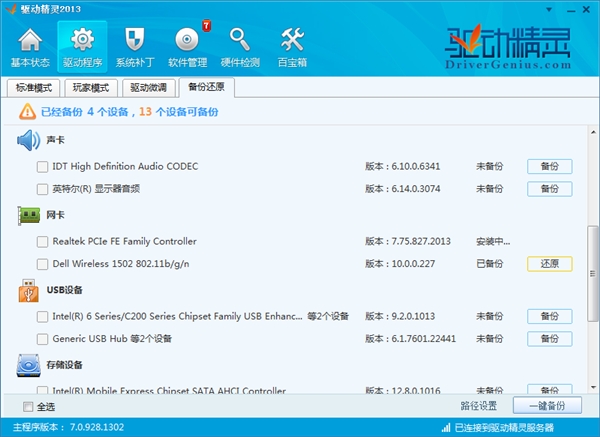The width and height of the screenshot is (600, 437).
Task: Click the 存储设备 disk icon
Action: pos(28,365)
